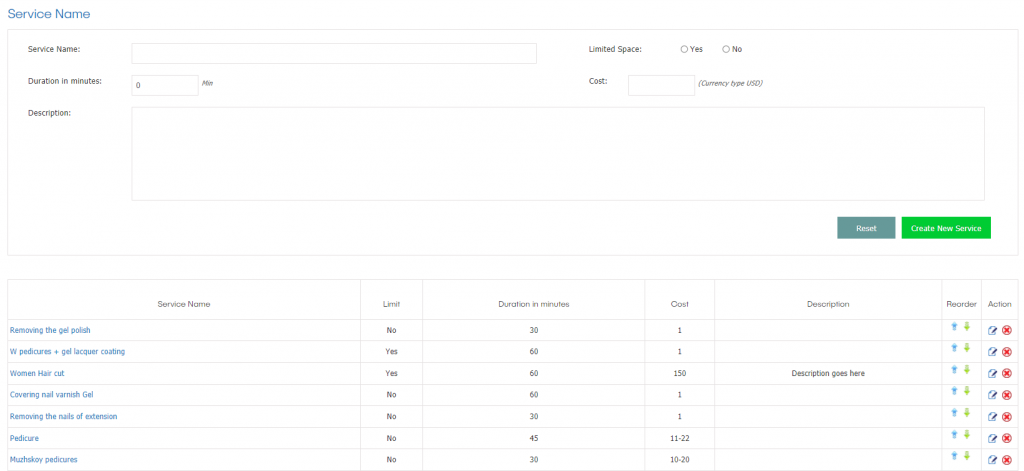Click the Reset button
1024x471 pixels.
866,228
